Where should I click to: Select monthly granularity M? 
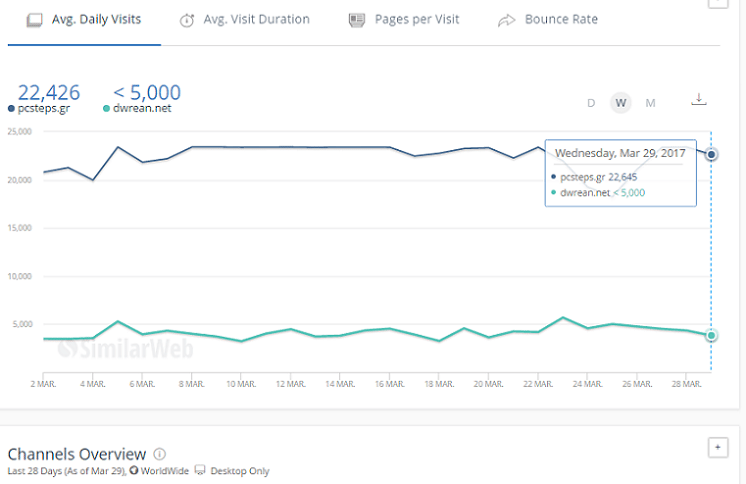[x=650, y=103]
